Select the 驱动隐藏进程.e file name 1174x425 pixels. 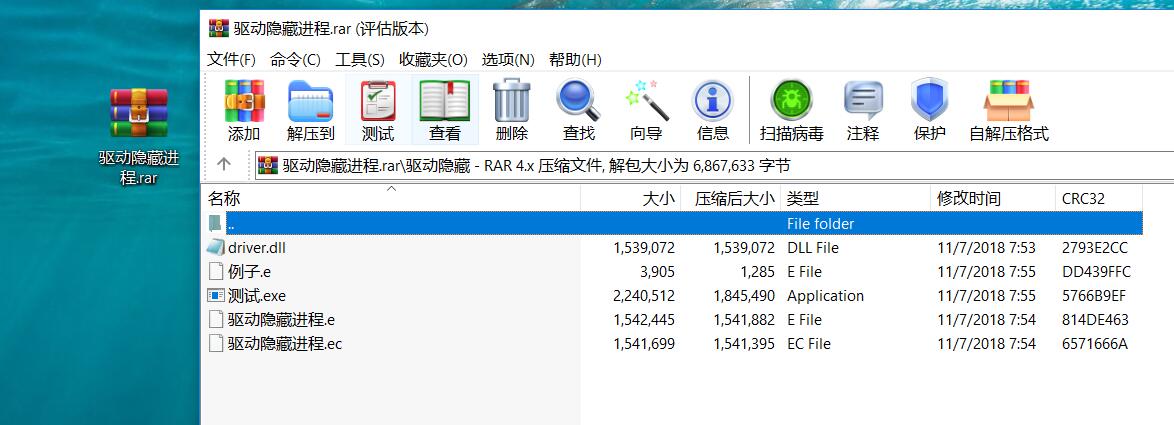click(281, 319)
